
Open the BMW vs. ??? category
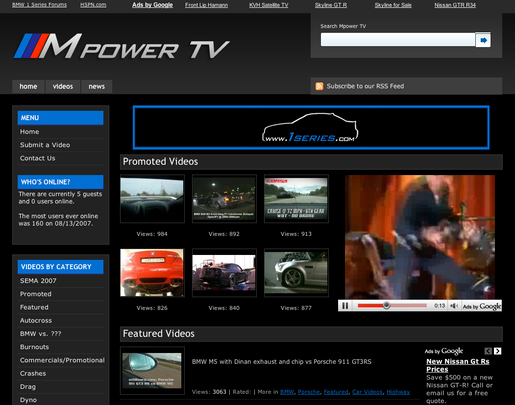coord(40,334)
